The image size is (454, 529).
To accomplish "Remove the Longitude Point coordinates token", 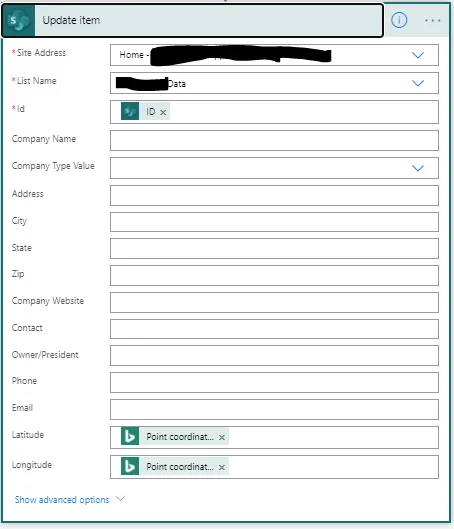I will (x=222, y=467).
